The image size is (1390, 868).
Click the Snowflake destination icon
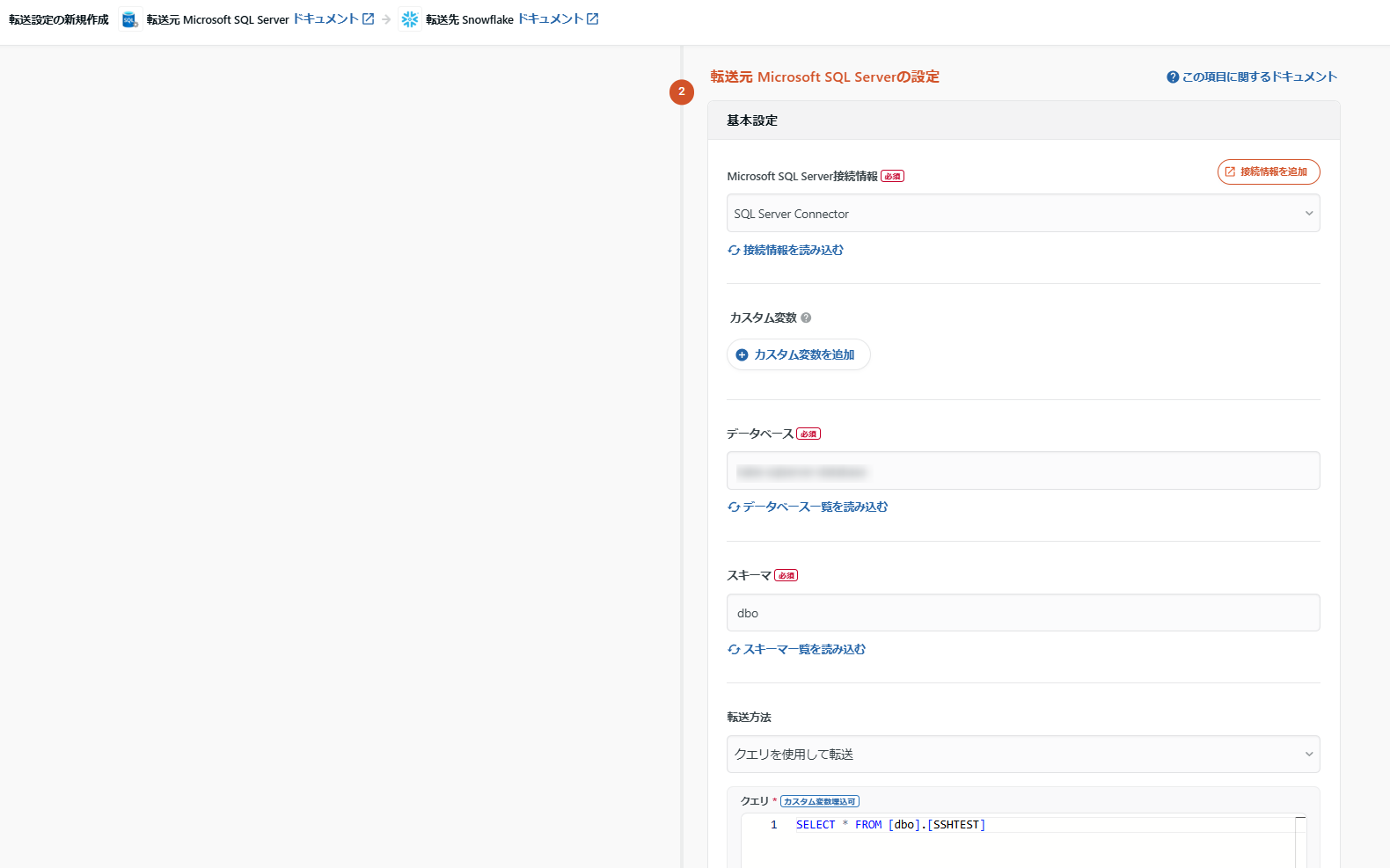[x=410, y=19]
